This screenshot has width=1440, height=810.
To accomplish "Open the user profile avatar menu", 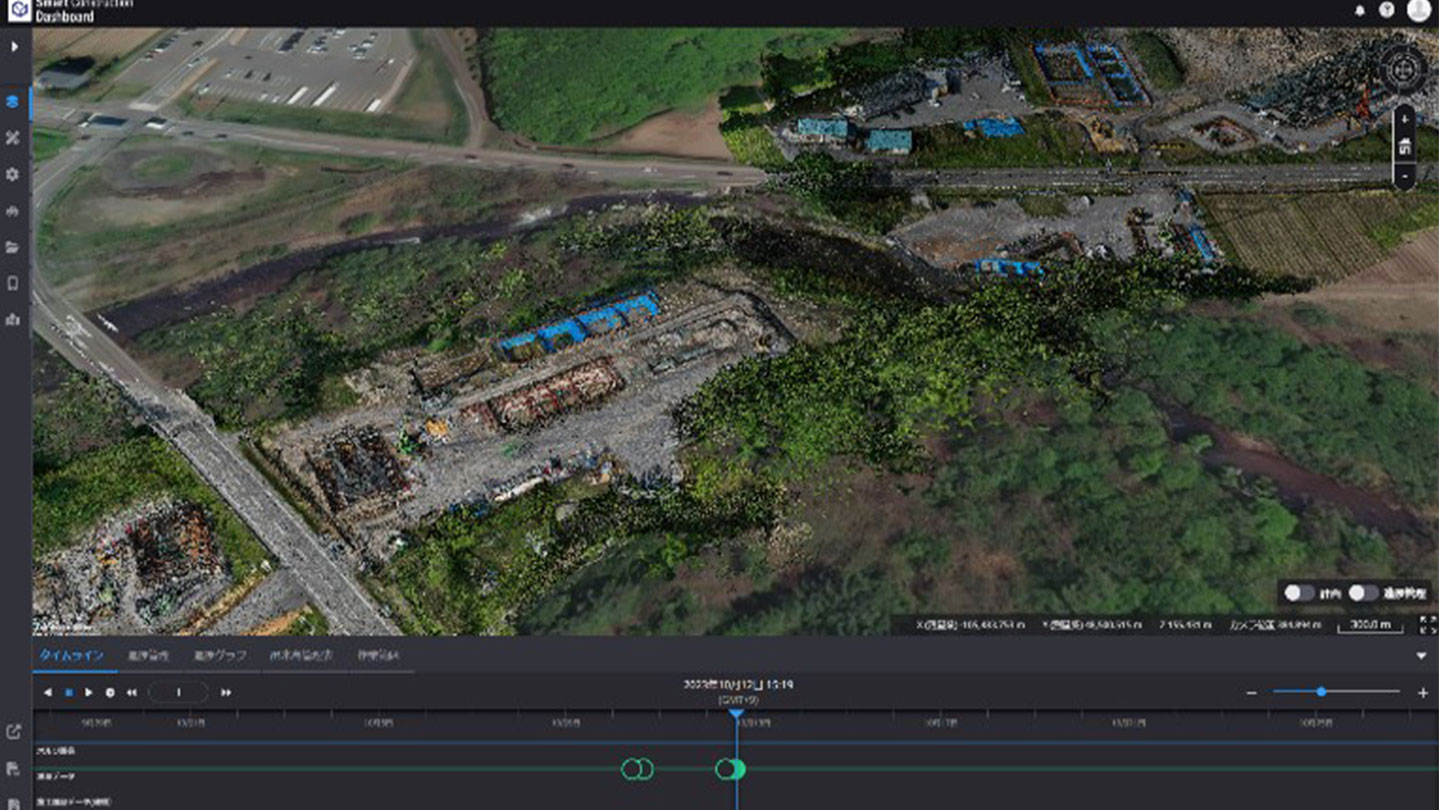I will [1418, 10].
